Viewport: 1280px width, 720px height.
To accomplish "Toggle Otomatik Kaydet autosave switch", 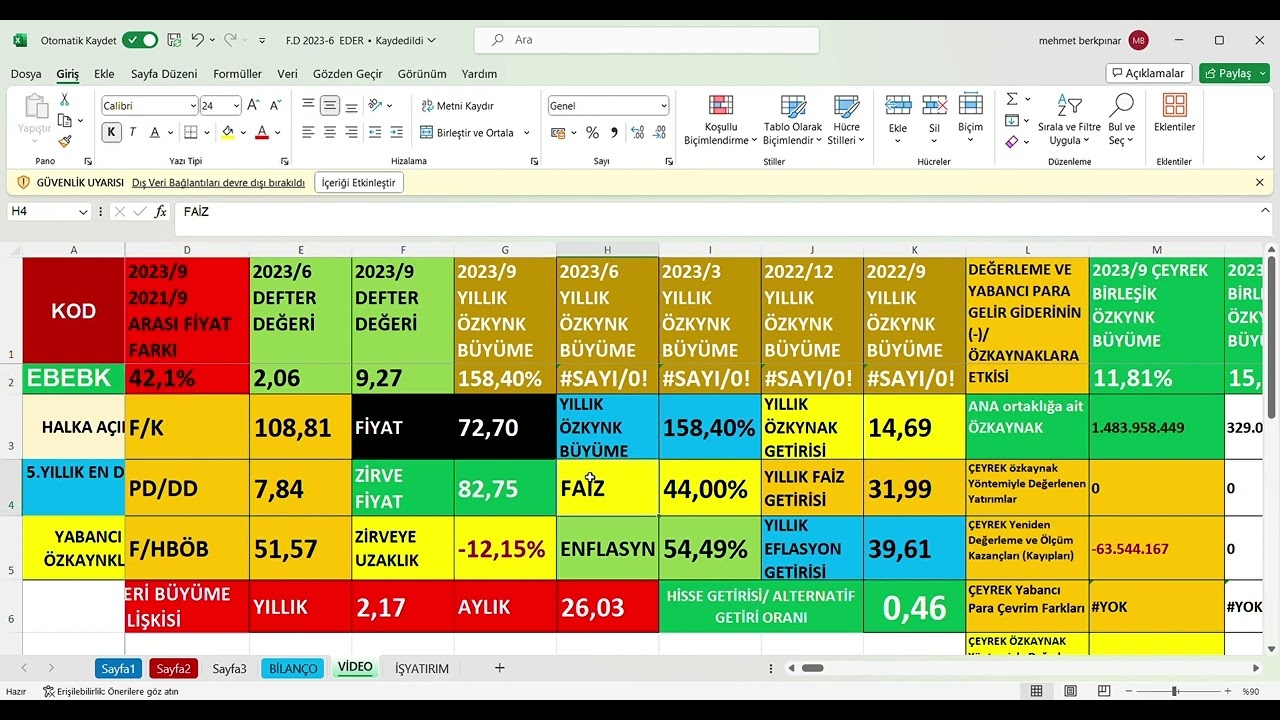I will pyautogui.click(x=140, y=40).
